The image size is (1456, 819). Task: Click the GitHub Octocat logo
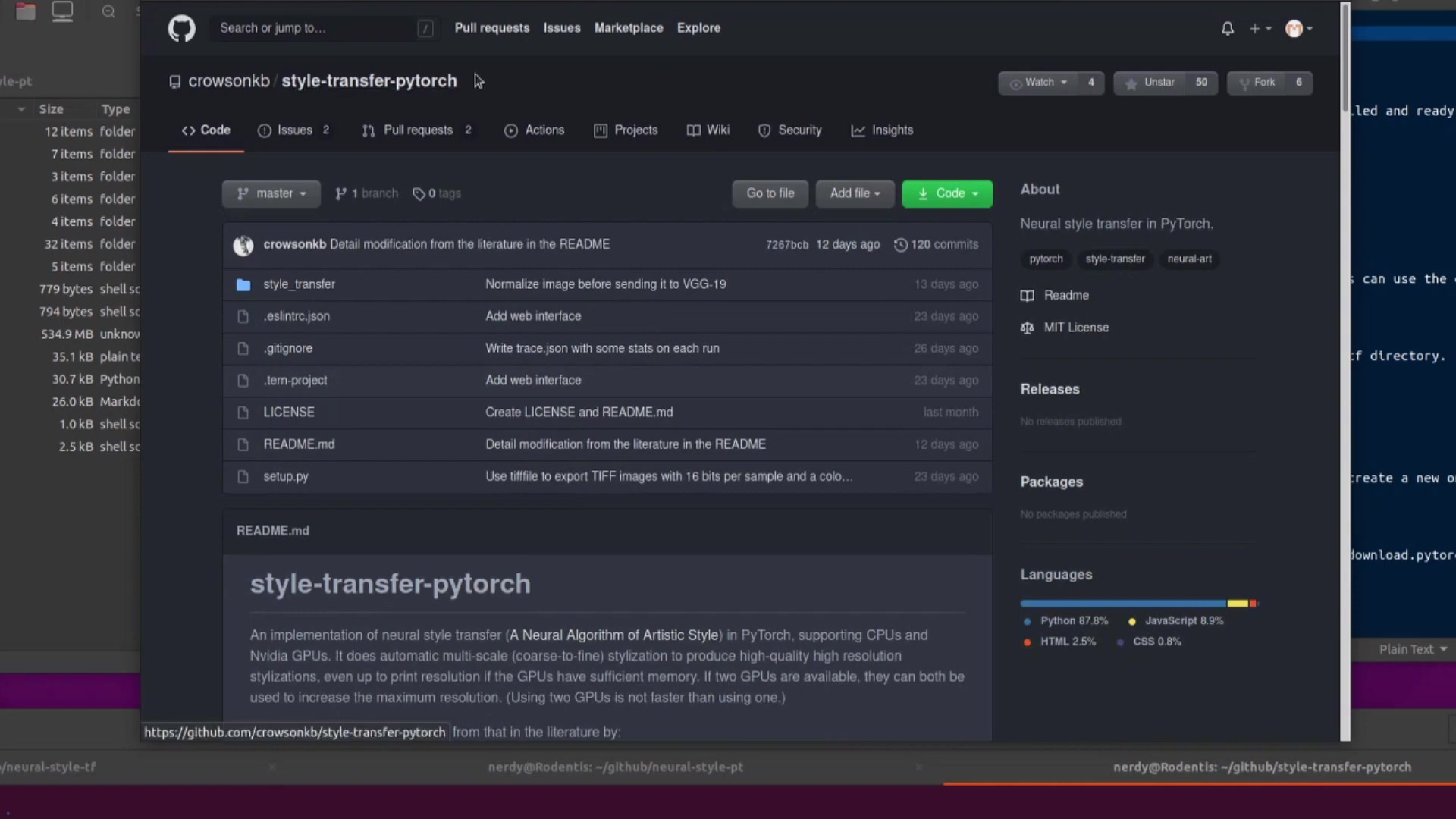[181, 29]
